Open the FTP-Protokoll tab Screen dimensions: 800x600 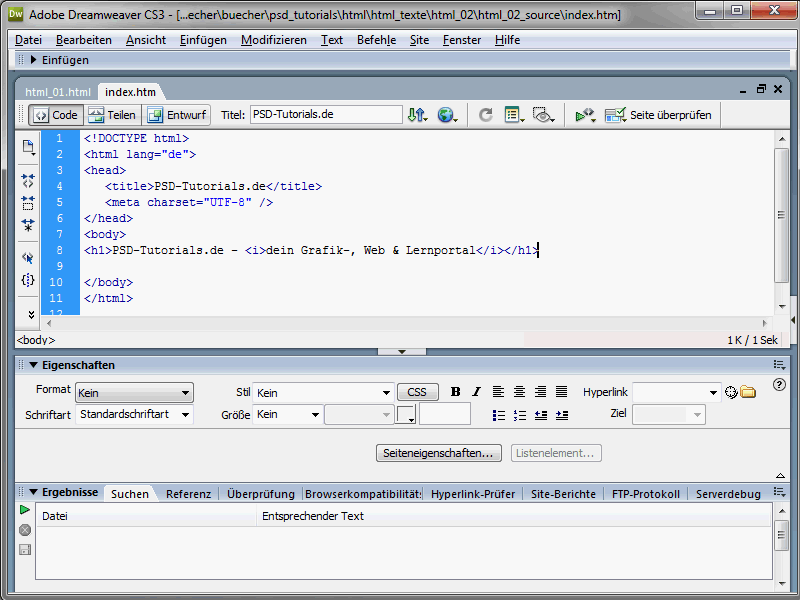(645, 494)
